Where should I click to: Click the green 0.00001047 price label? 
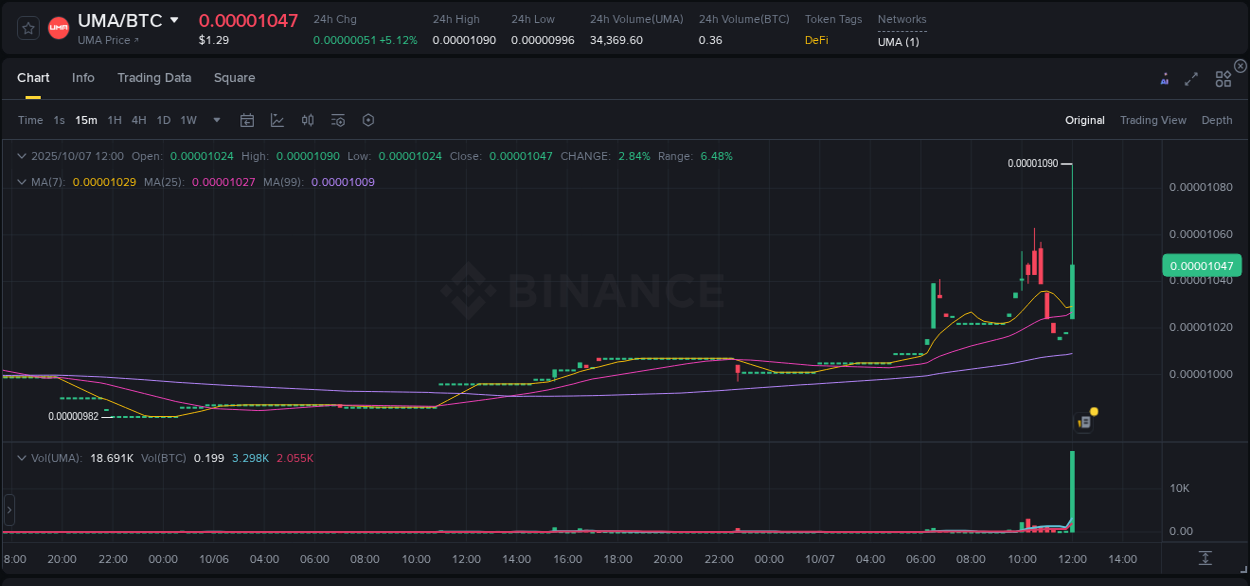tap(1201, 265)
